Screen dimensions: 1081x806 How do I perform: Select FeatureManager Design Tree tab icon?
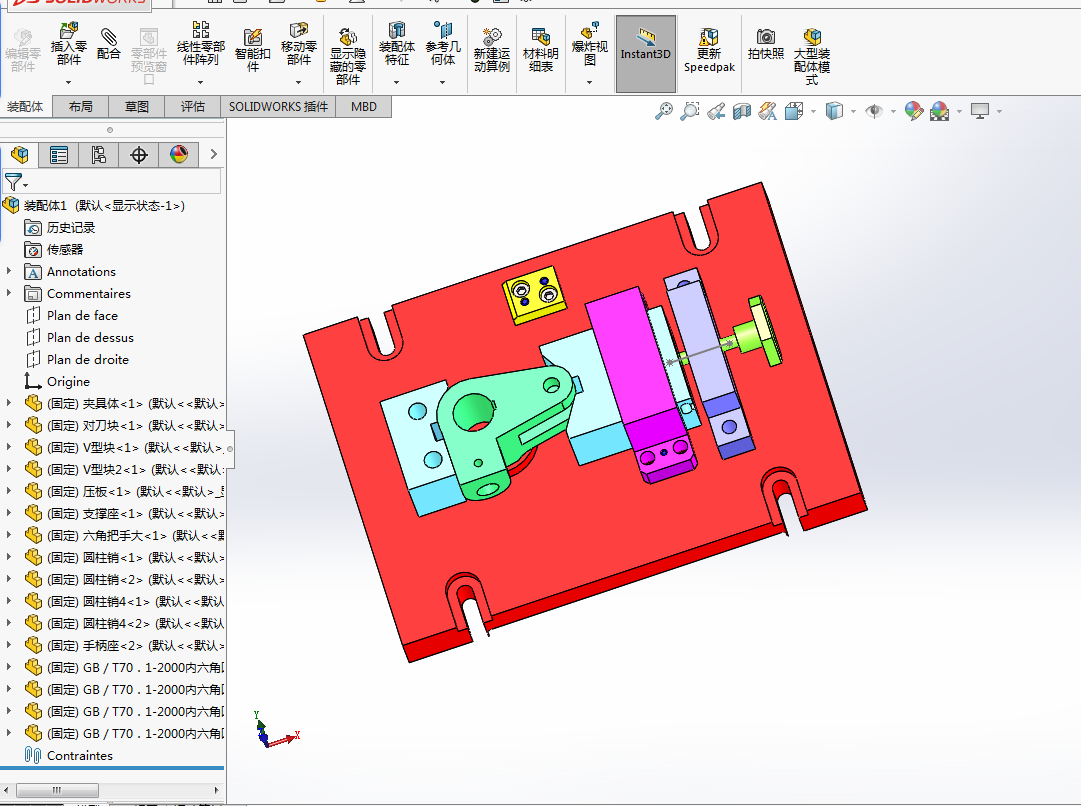tap(19, 155)
